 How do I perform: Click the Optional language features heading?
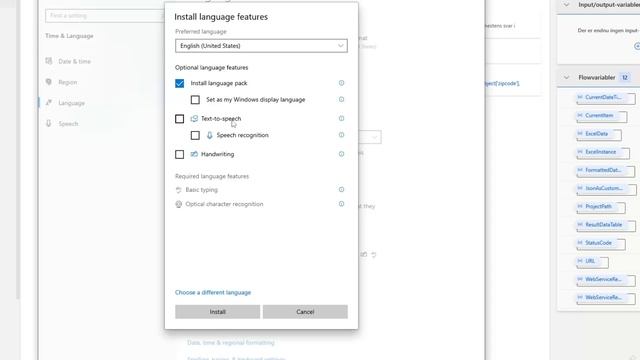211,67
